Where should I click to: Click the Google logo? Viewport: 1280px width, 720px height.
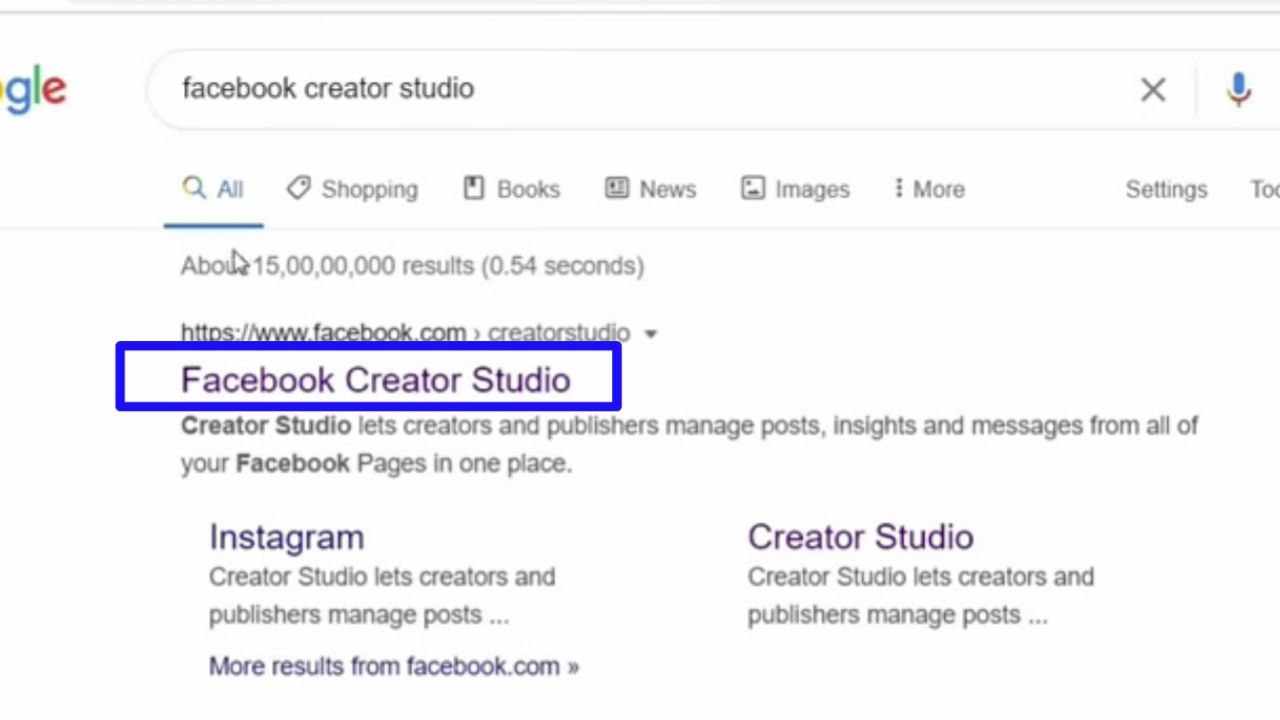32,91
